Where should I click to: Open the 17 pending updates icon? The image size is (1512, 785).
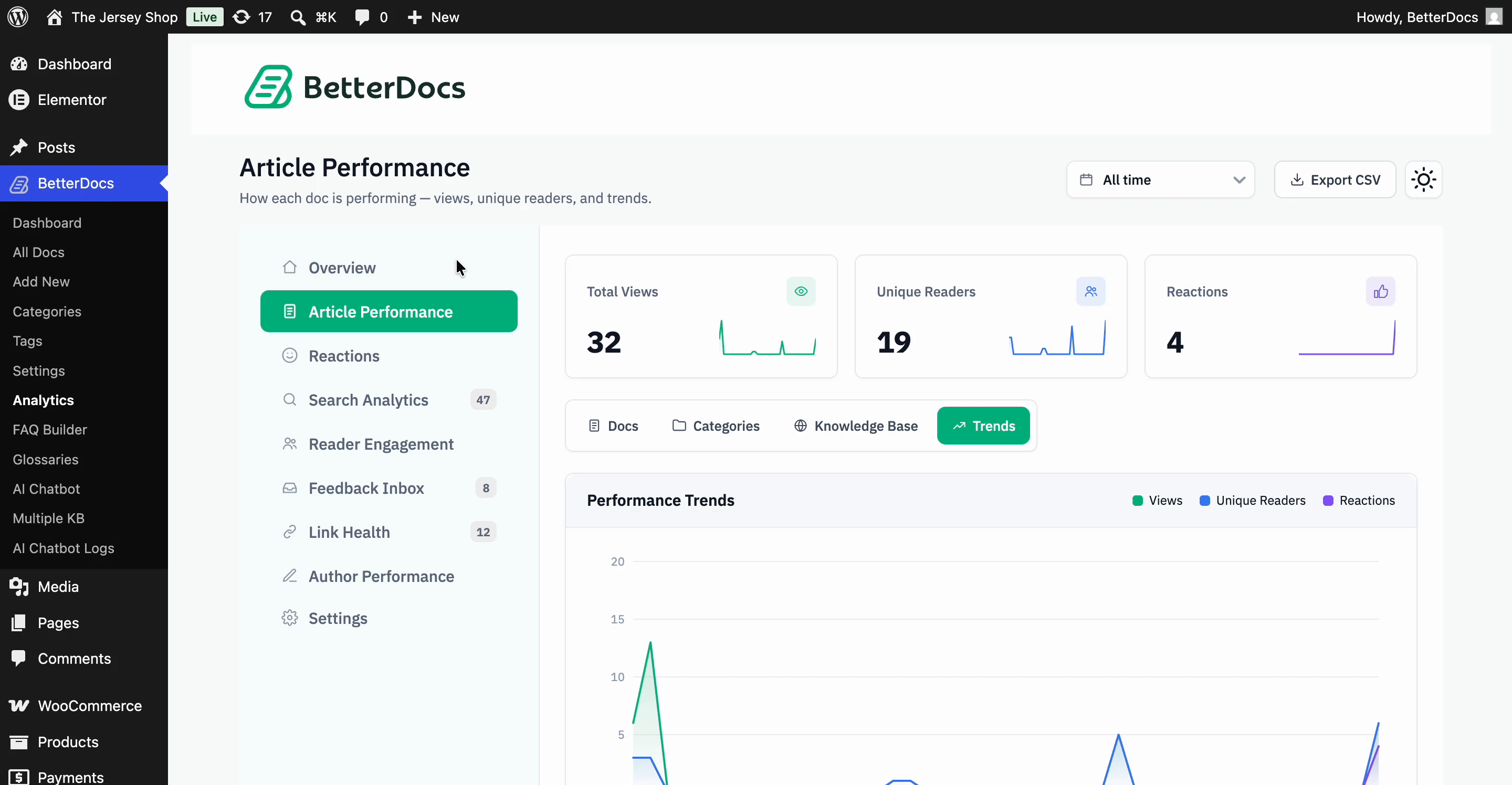[241, 17]
